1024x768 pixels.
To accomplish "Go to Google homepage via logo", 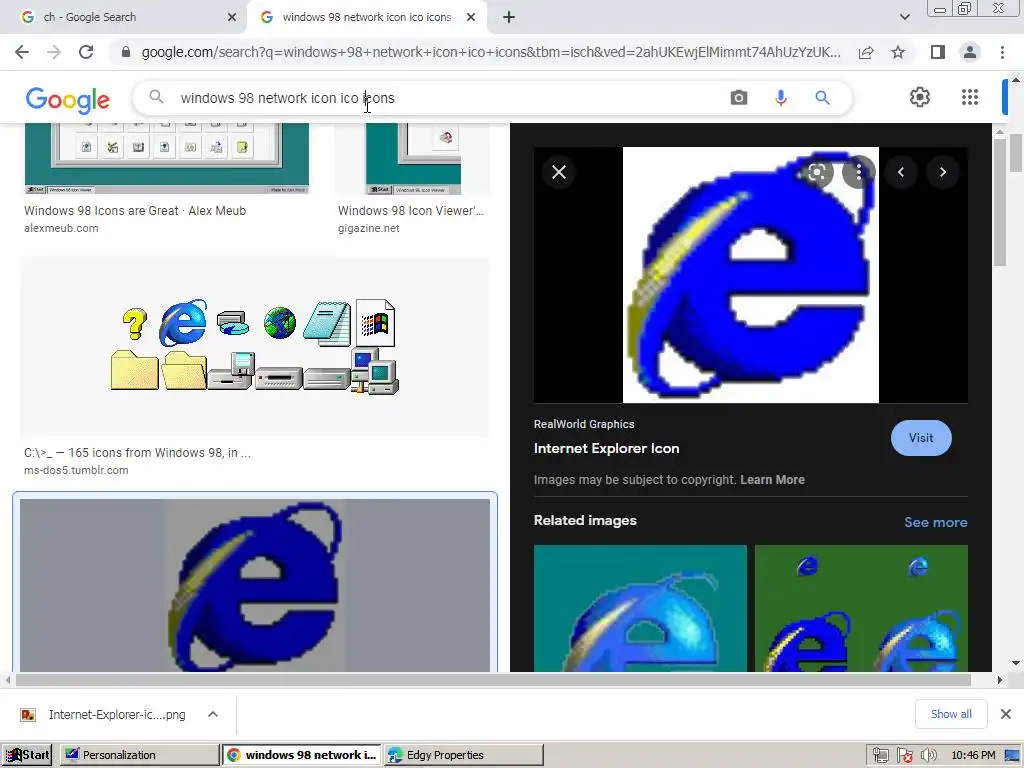I will click(68, 99).
